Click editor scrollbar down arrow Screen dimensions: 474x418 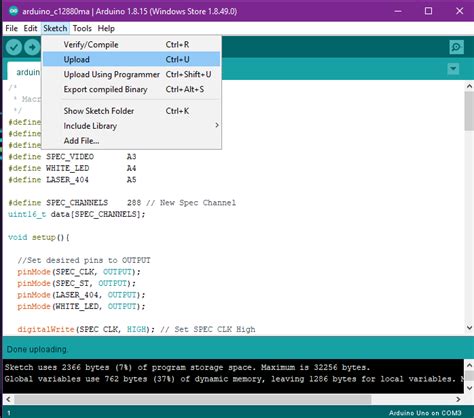click(469, 328)
